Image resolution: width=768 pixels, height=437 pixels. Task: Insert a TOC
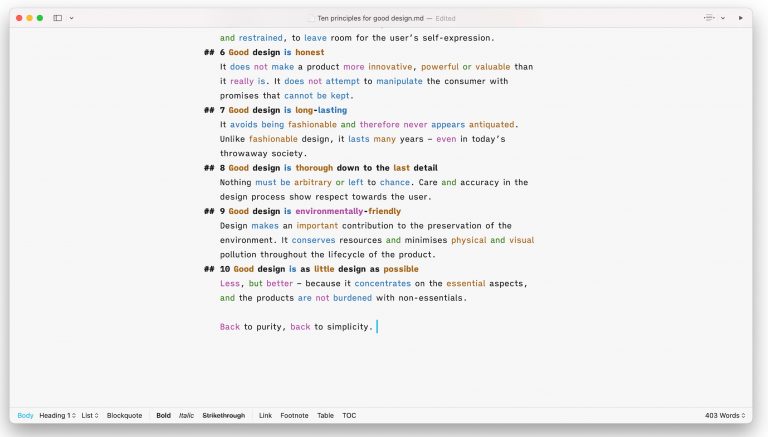[349, 415]
